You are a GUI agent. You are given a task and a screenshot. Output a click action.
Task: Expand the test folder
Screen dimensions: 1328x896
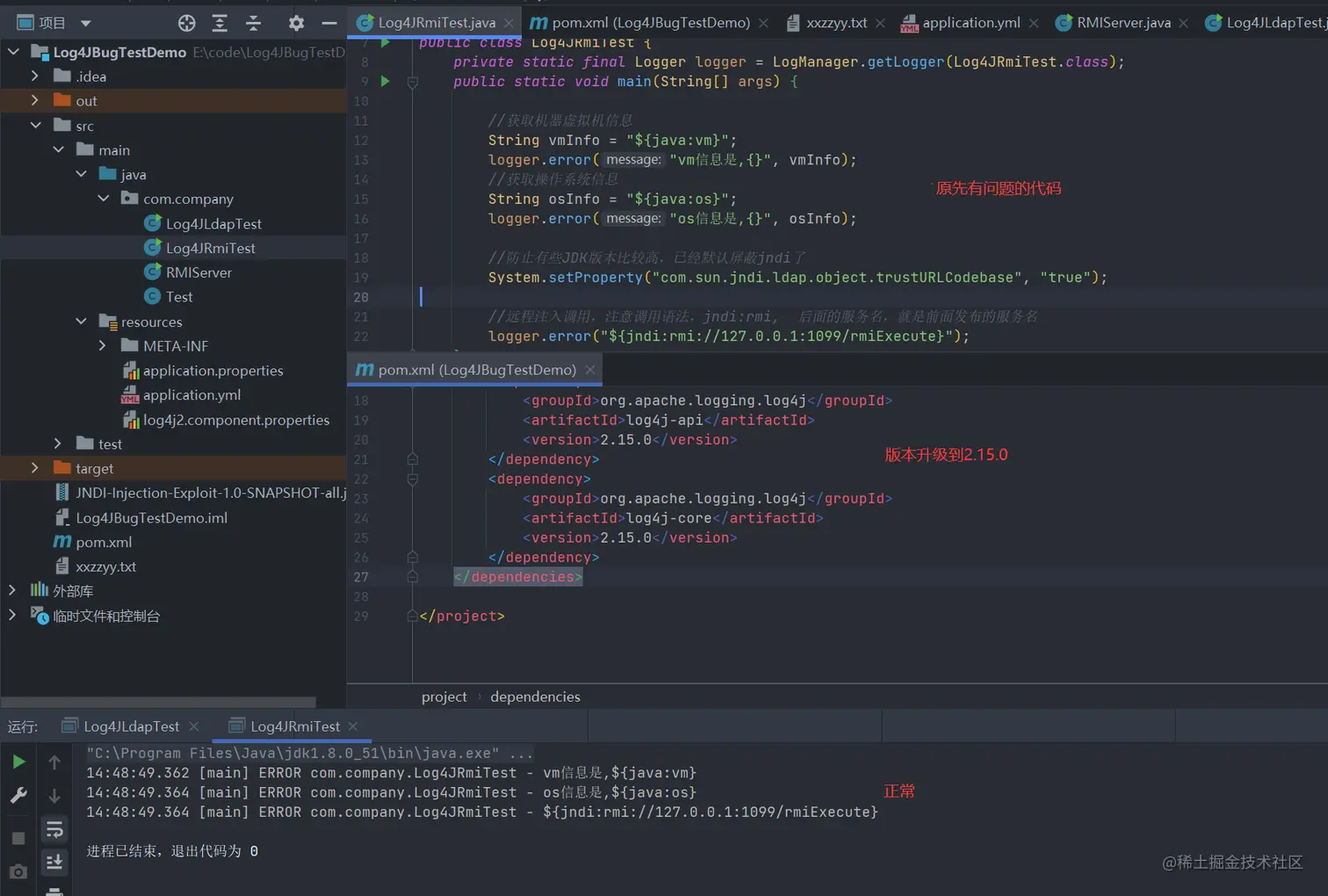[x=58, y=444]
